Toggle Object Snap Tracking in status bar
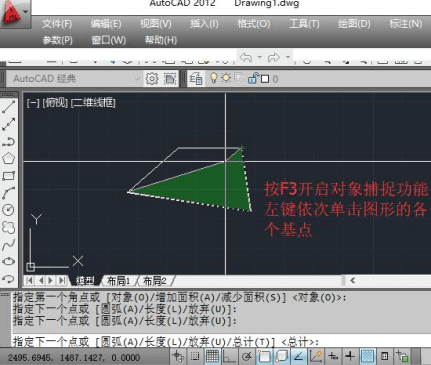The image size is (431, 365). [x=299, y=357]
